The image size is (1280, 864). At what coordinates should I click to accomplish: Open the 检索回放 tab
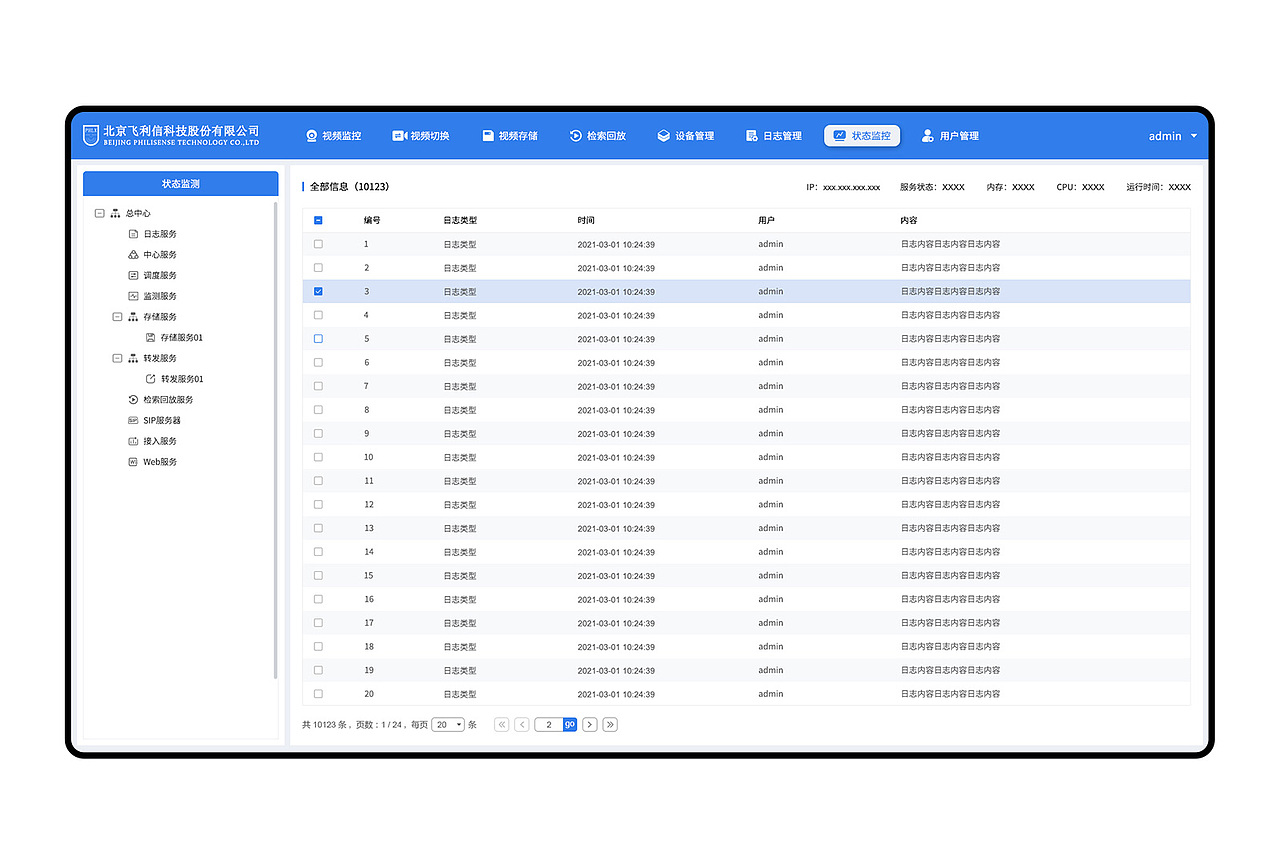point(598,136)
